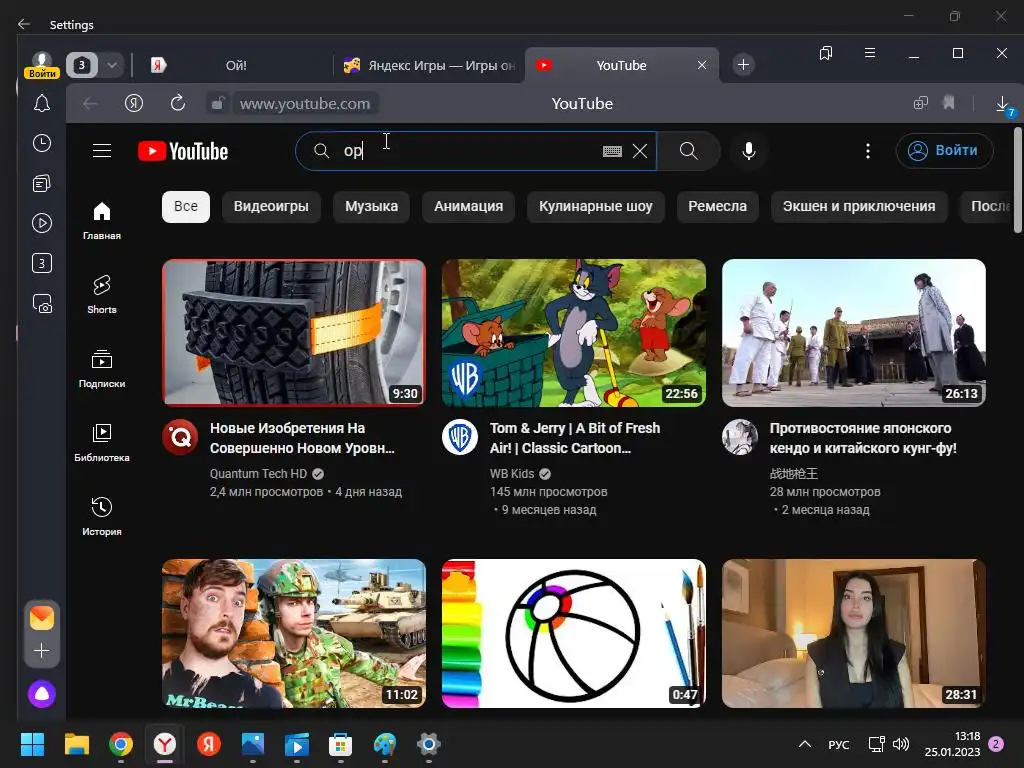Switch to the Ой! tab
The image size is (1024, 768).
[x=236, y=65]
